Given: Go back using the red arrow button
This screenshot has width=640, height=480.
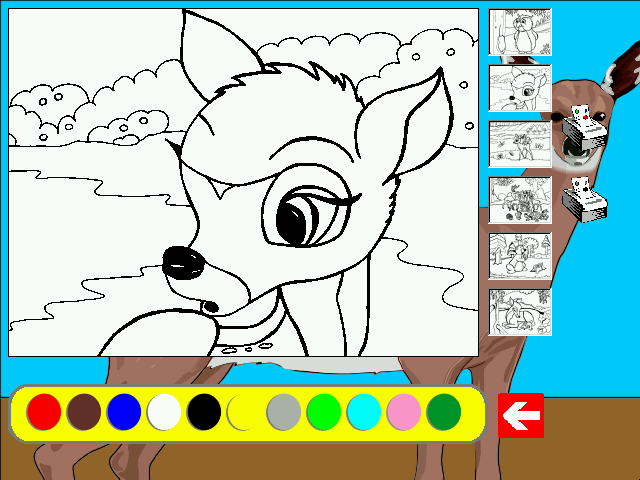Looking at the screenshot, I should (x=521, y=416).
